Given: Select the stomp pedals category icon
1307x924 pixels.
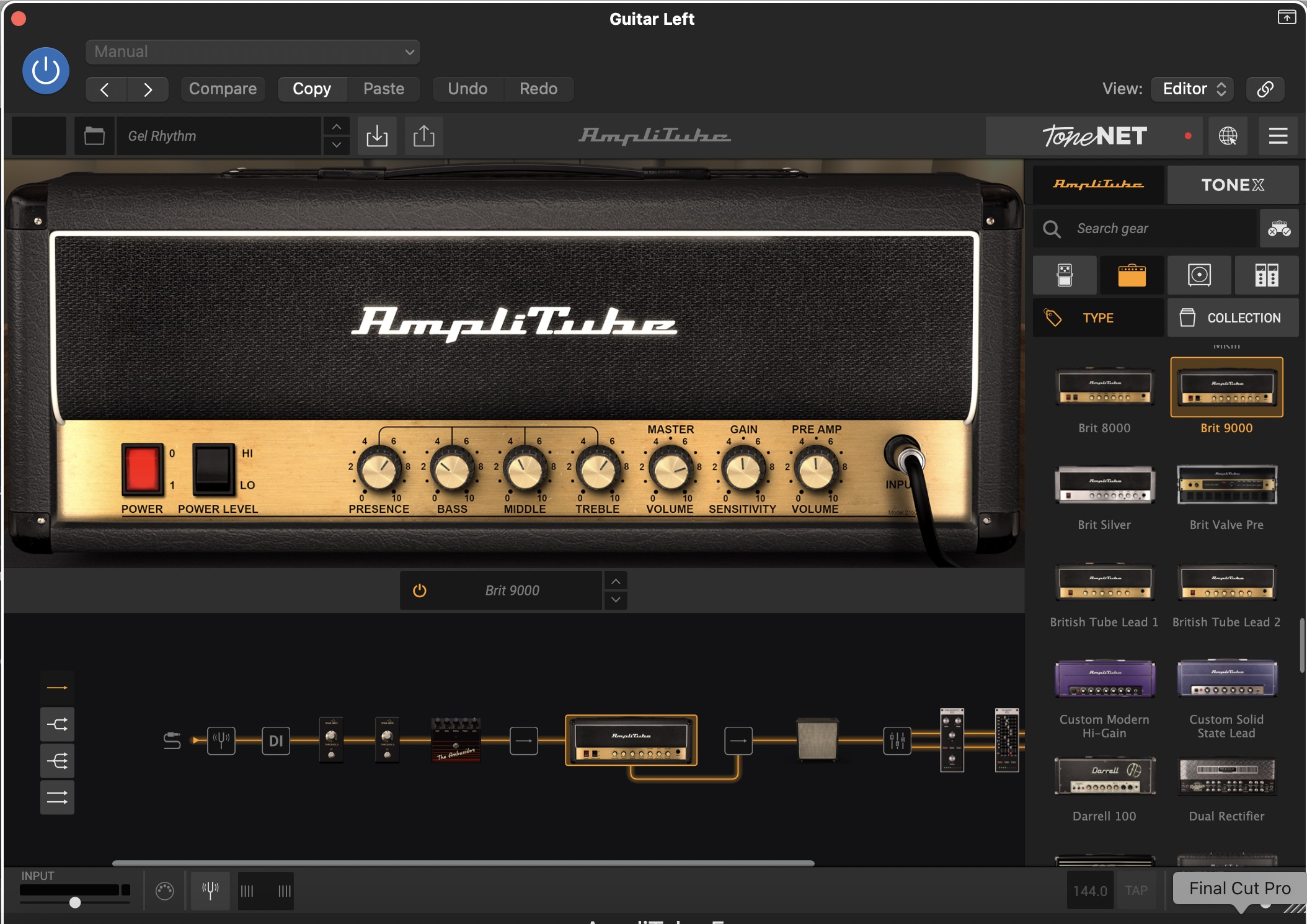Looking at the screenshot, I should [x=1065, y=275].
